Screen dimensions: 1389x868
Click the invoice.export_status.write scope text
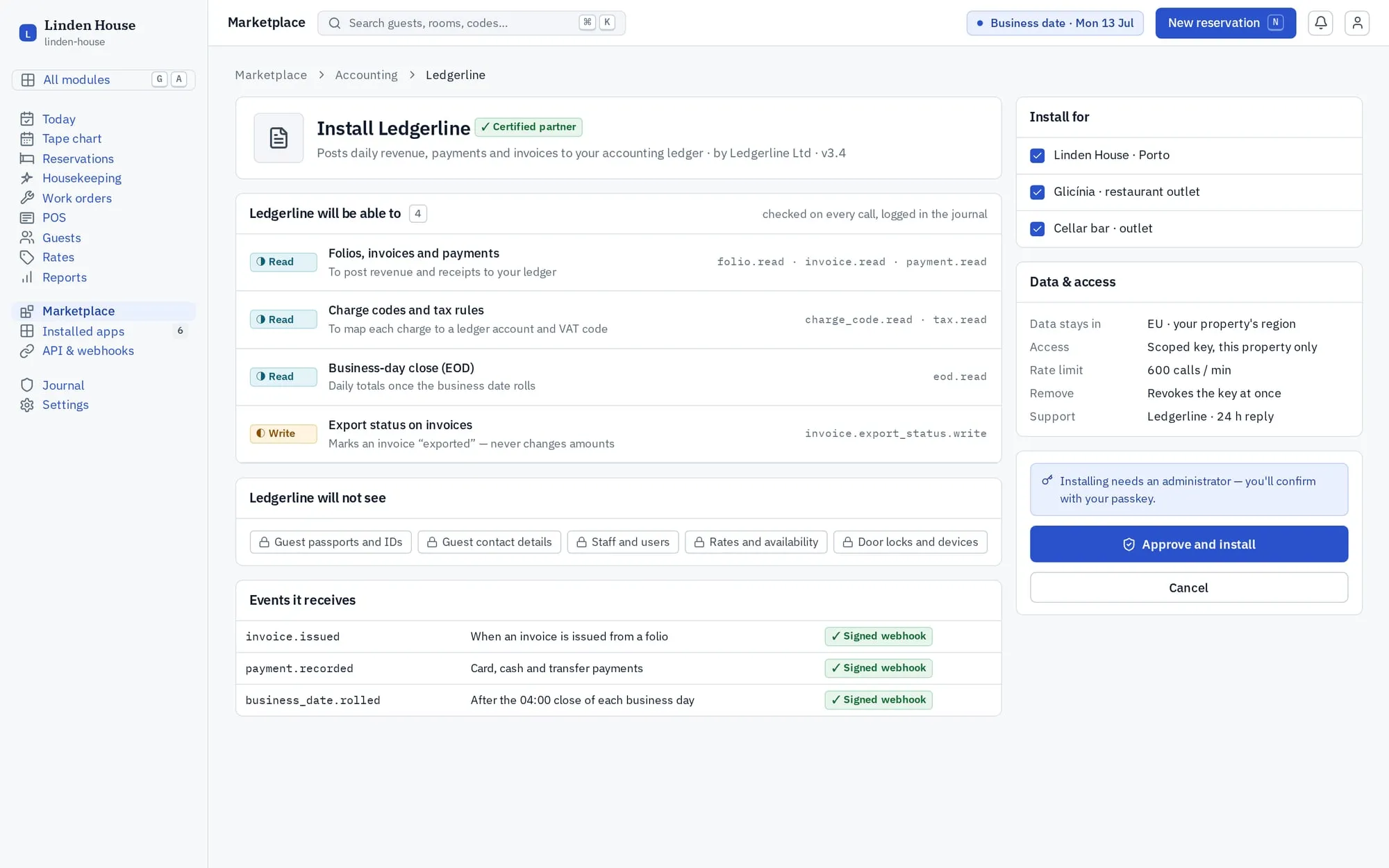(895, 433)
